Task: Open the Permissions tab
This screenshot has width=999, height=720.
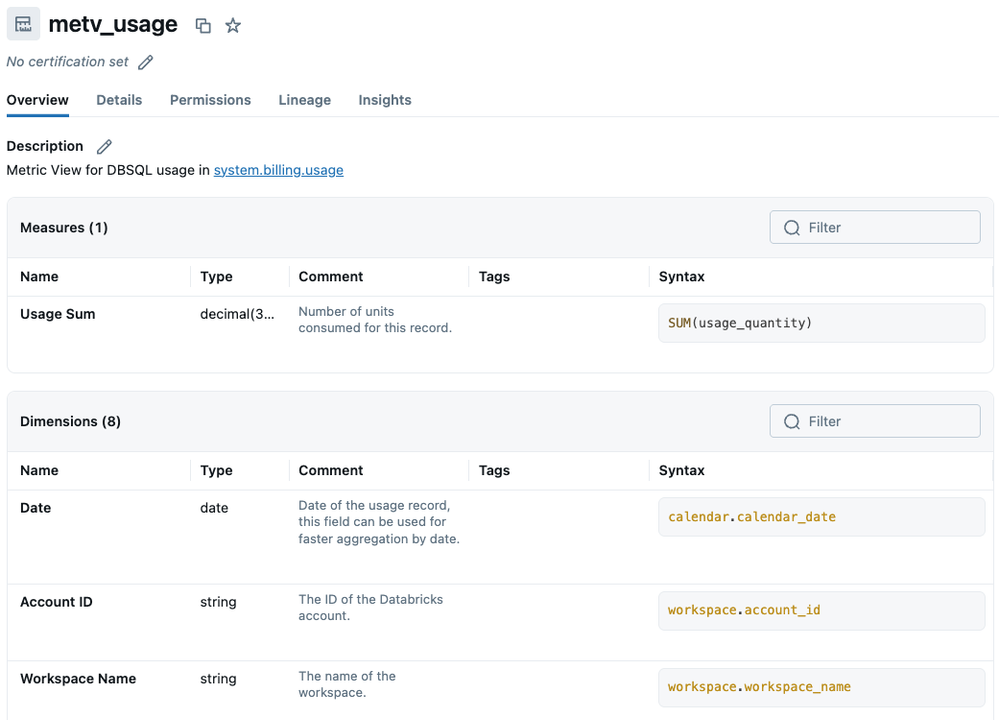Action: pyautogui.click(x=210, y=99)
